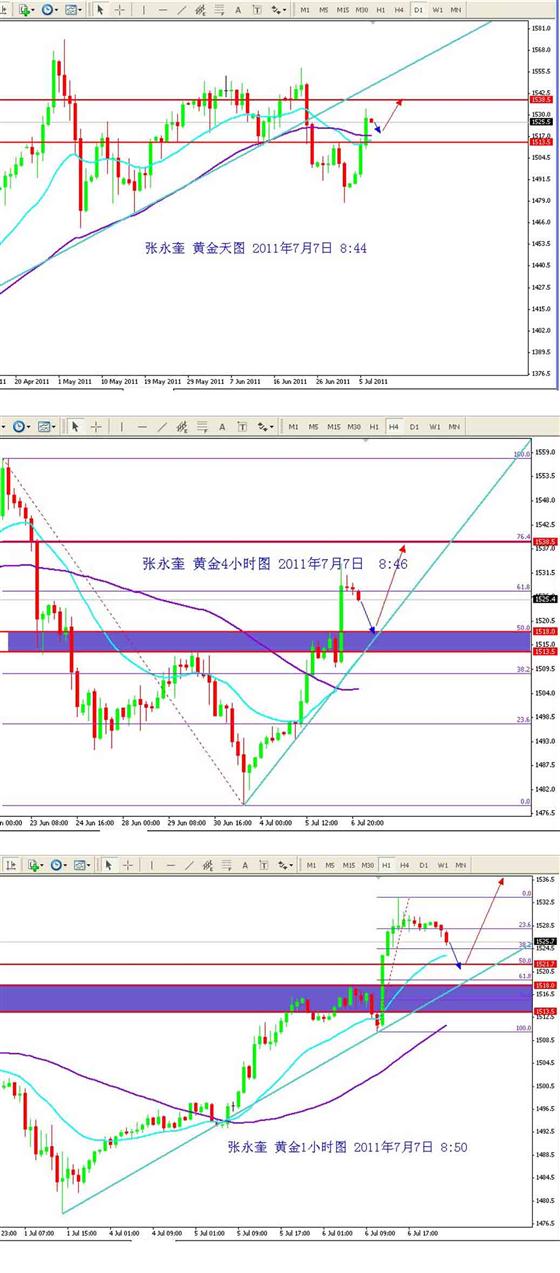The height and width of the screenshot is (1273, 560).
Task: Pick the equidistant channel tool in the top toolbar
Action: point(200,9)
